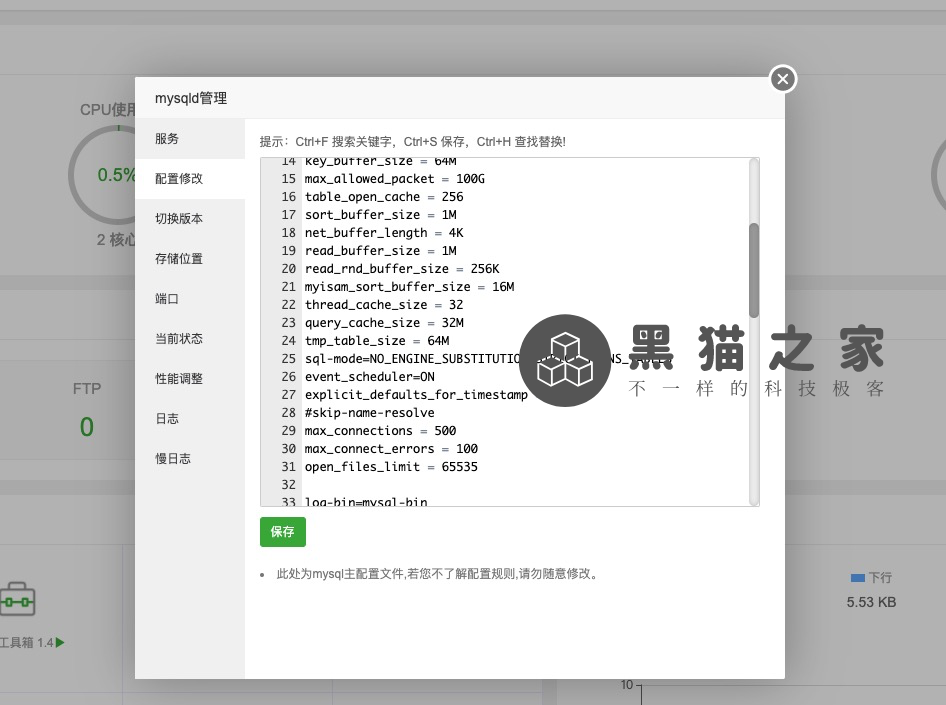Select the 配置修改 tab

[x=190, y=179]
